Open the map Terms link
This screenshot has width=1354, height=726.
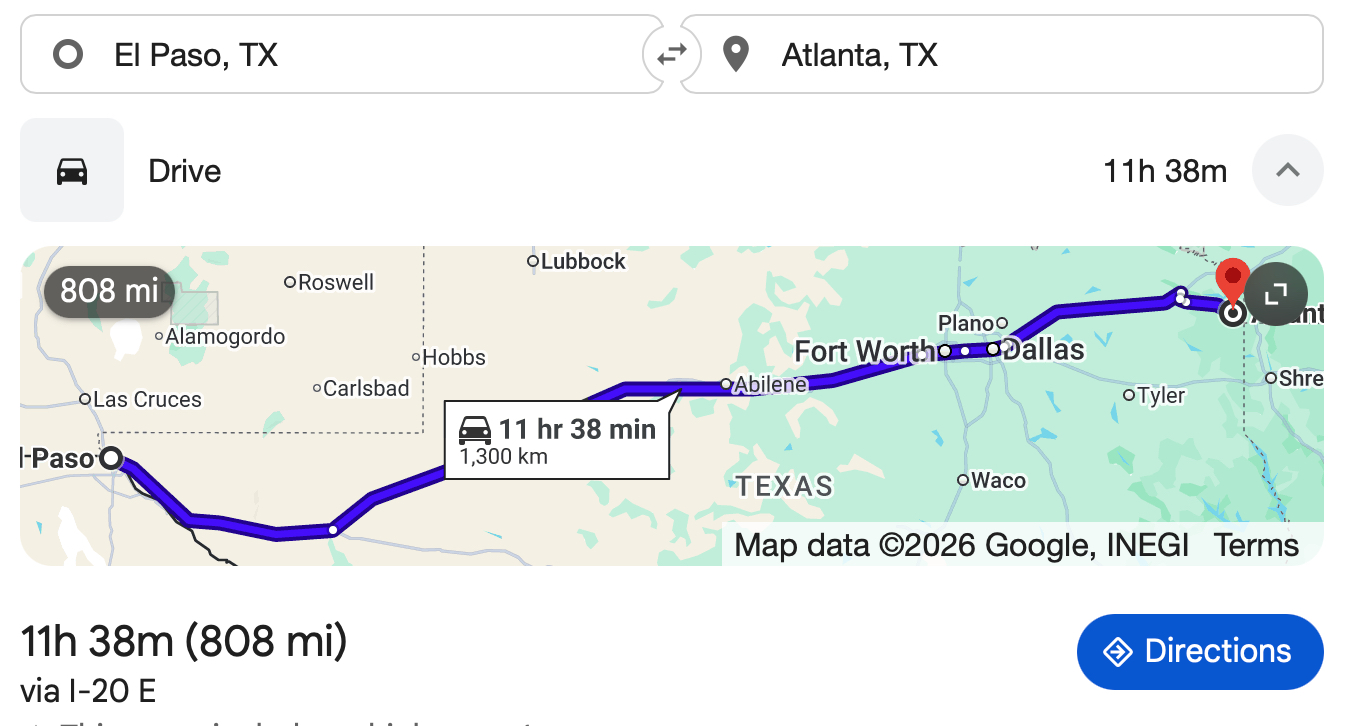[1256, 546]
